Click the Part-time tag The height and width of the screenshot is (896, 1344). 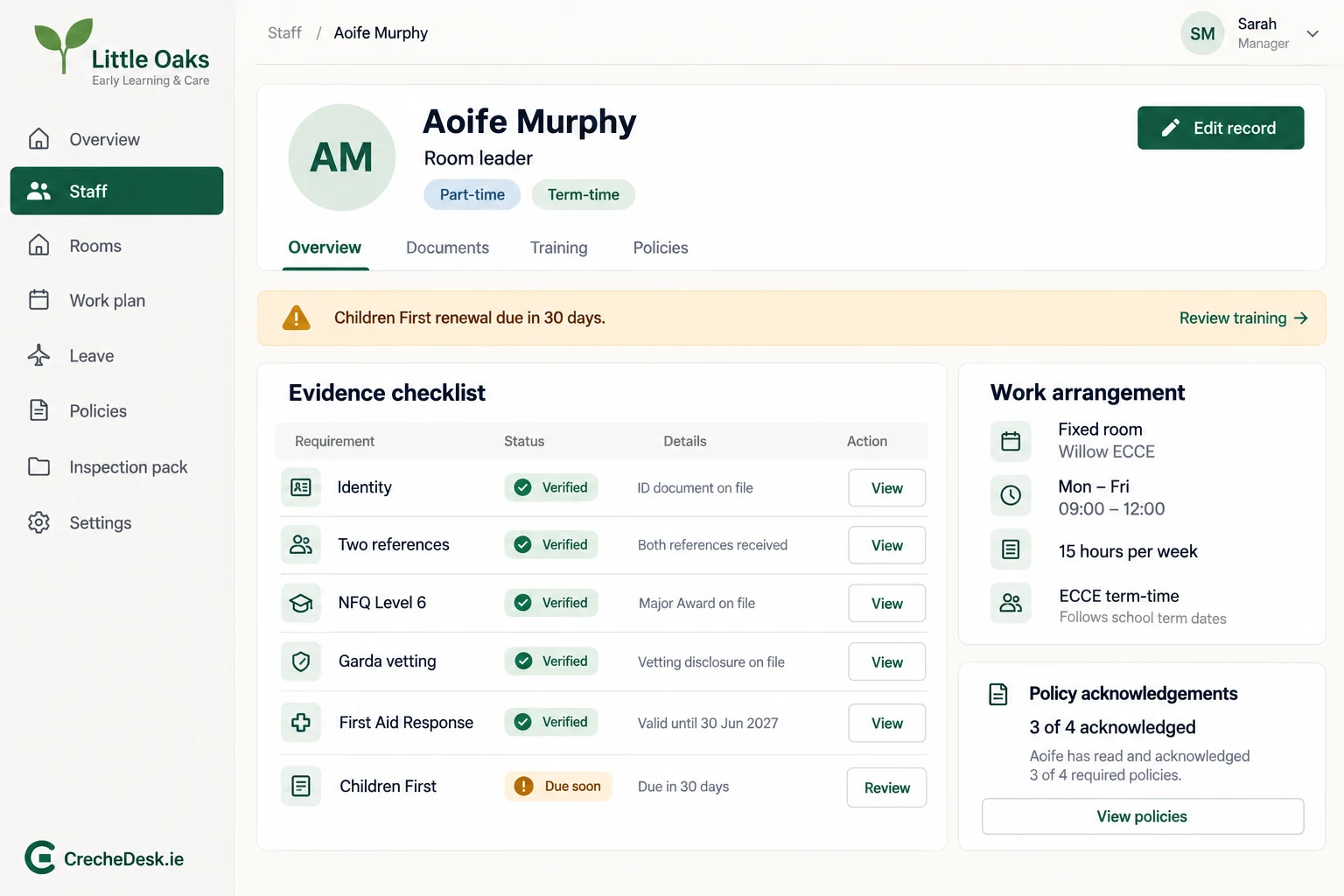pos(472,194)
